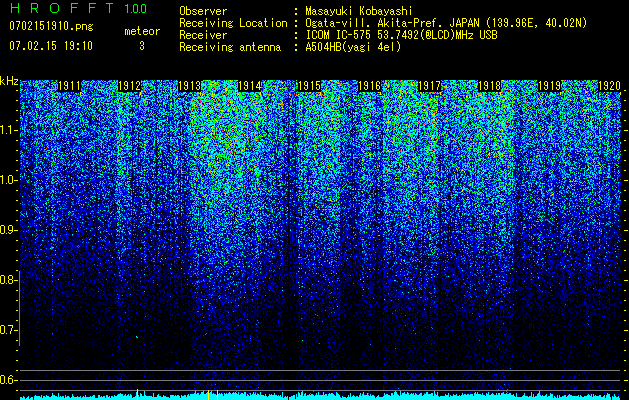Click the 'Receiving antenna' field label
The width and height of the screenshot is (629, 400).
(230, 47)
